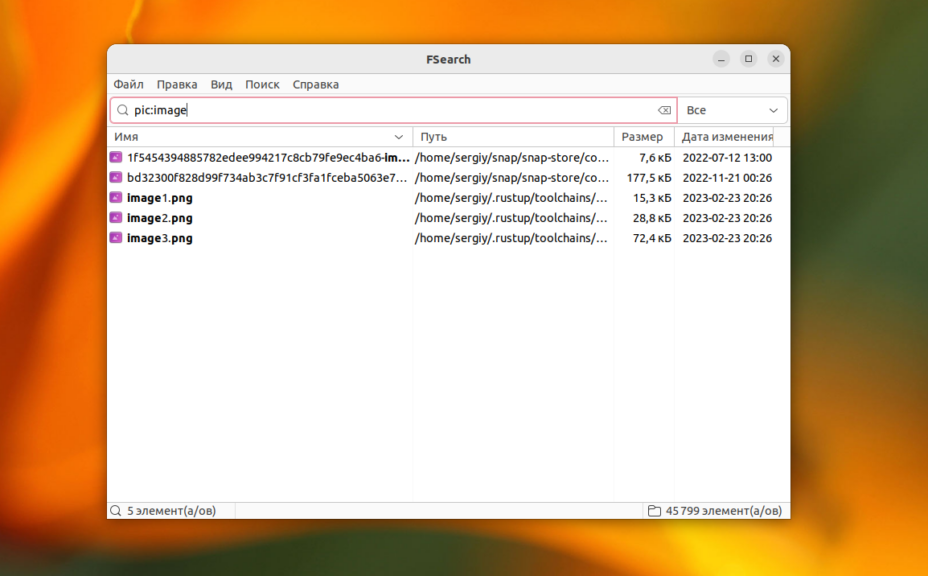Click the image2.png file icon

[116, 218]
